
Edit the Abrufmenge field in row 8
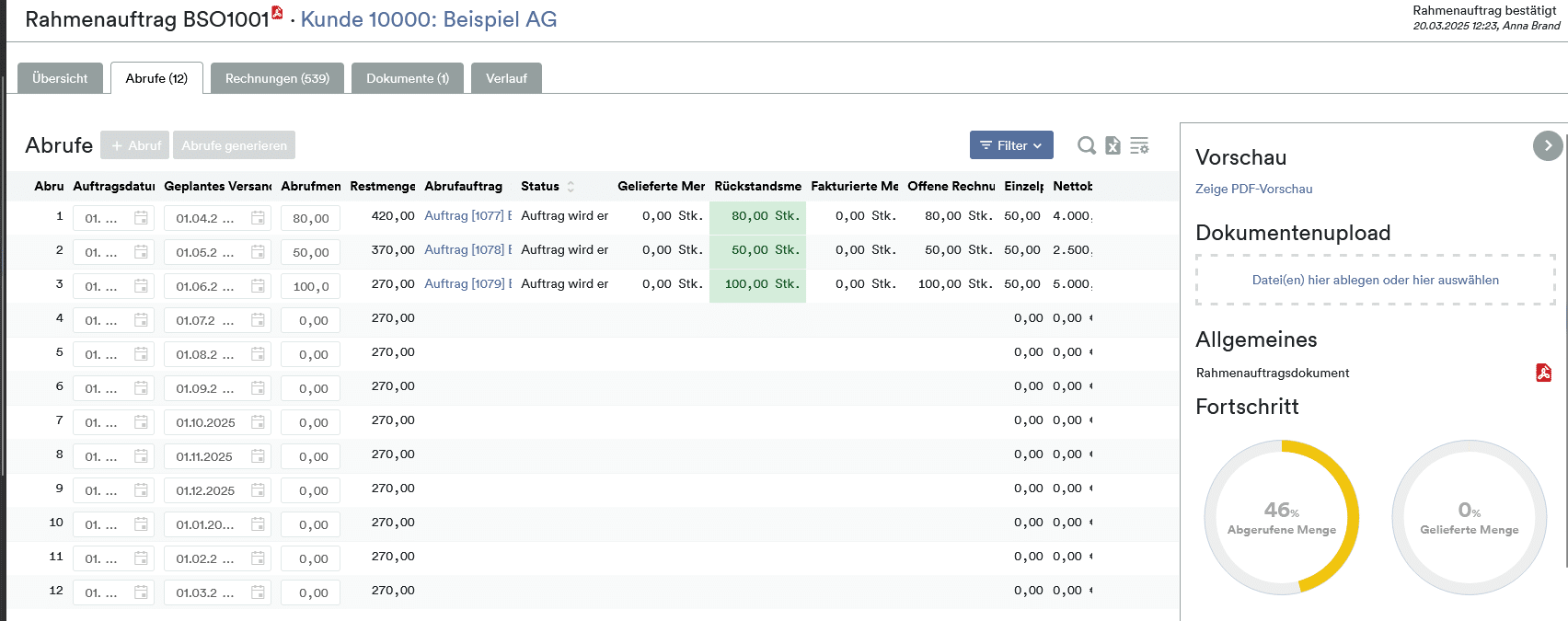(311, 456)
